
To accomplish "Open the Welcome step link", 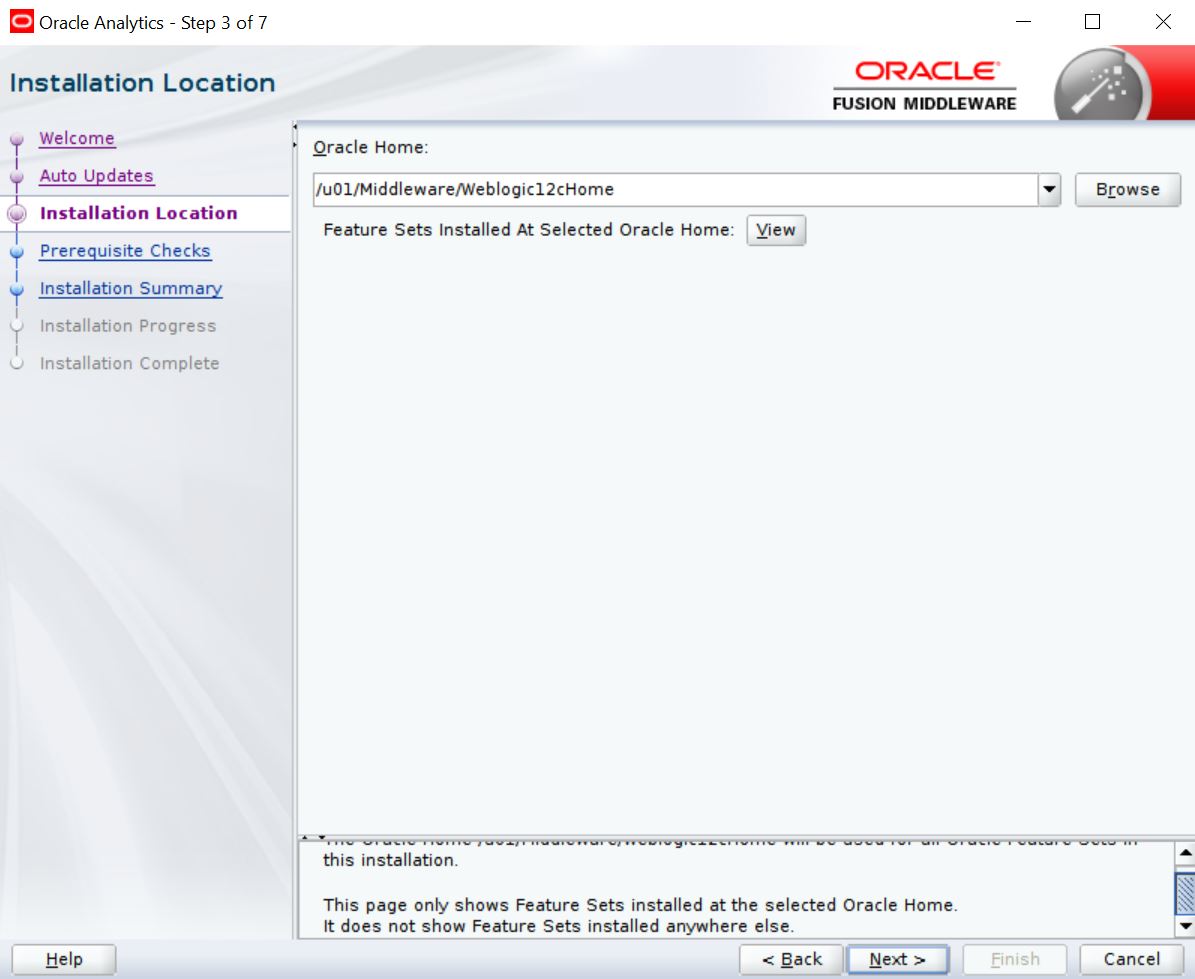I will [x=77, y=139].
